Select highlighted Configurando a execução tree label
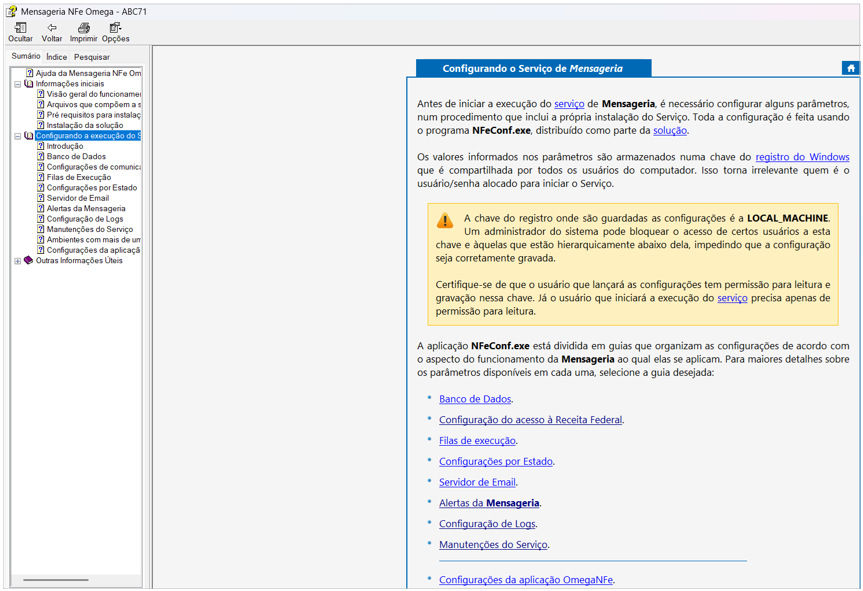The image size is (863, 591). tap(88, 135)
